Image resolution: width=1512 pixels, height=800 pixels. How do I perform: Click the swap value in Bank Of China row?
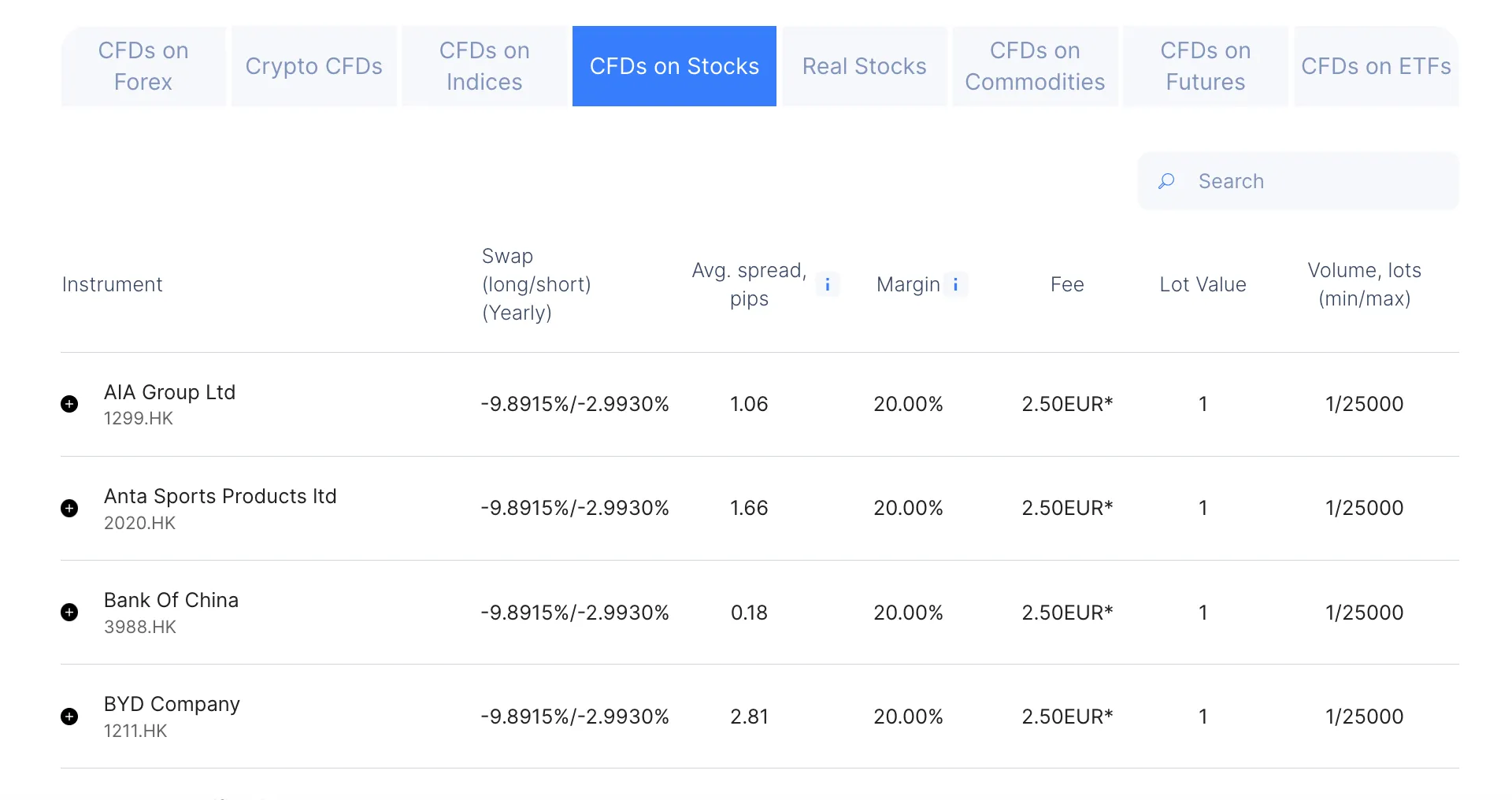tap(575, 613)
